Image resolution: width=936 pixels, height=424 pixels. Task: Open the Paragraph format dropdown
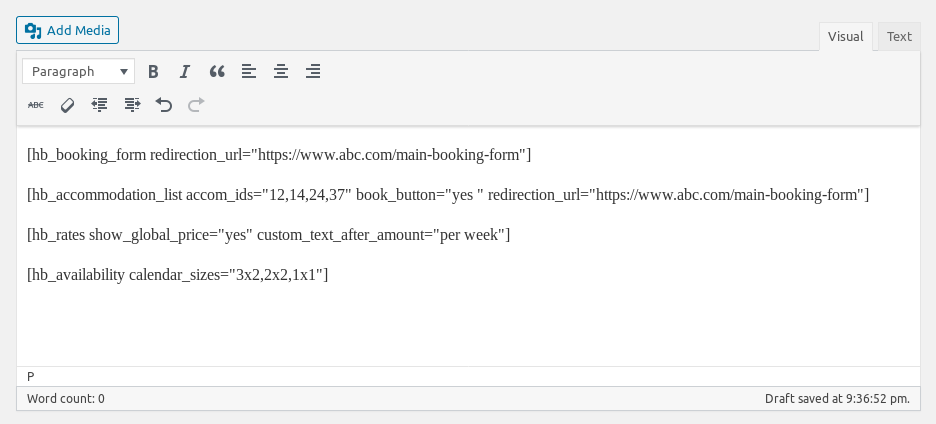(x=79, y=71)
